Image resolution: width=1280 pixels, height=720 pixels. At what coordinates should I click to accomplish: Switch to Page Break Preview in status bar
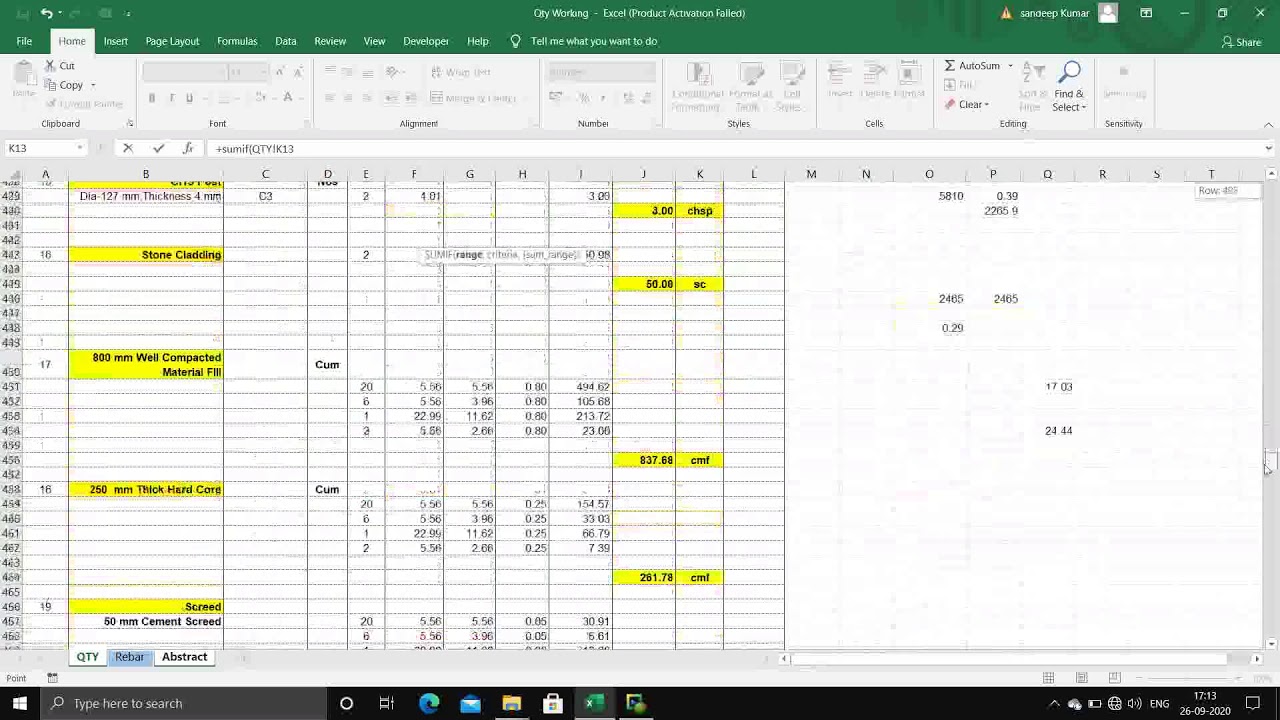pyautogui.click(x=1115, y=678)
